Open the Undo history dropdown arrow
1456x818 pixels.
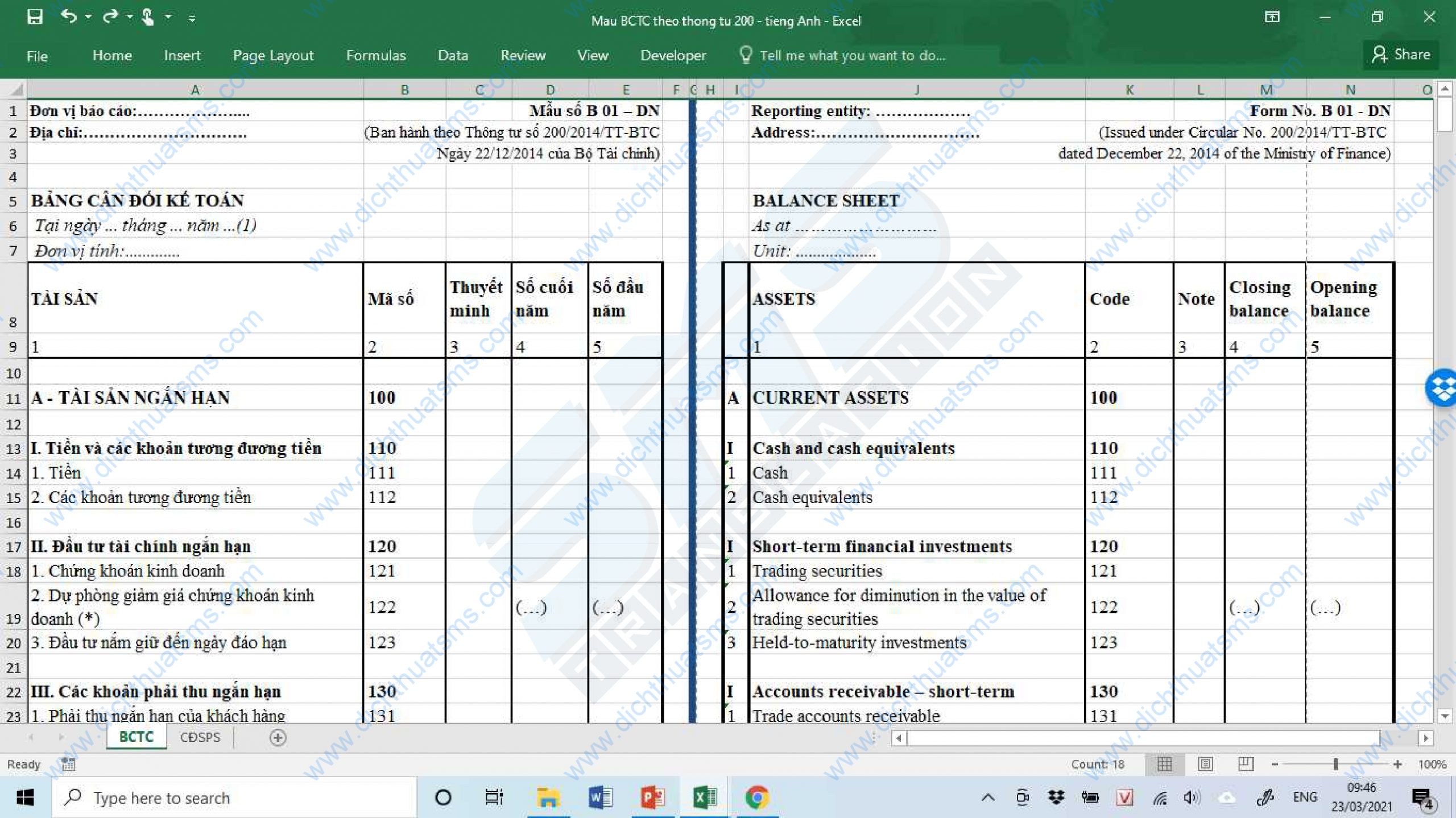coord(88,17)
